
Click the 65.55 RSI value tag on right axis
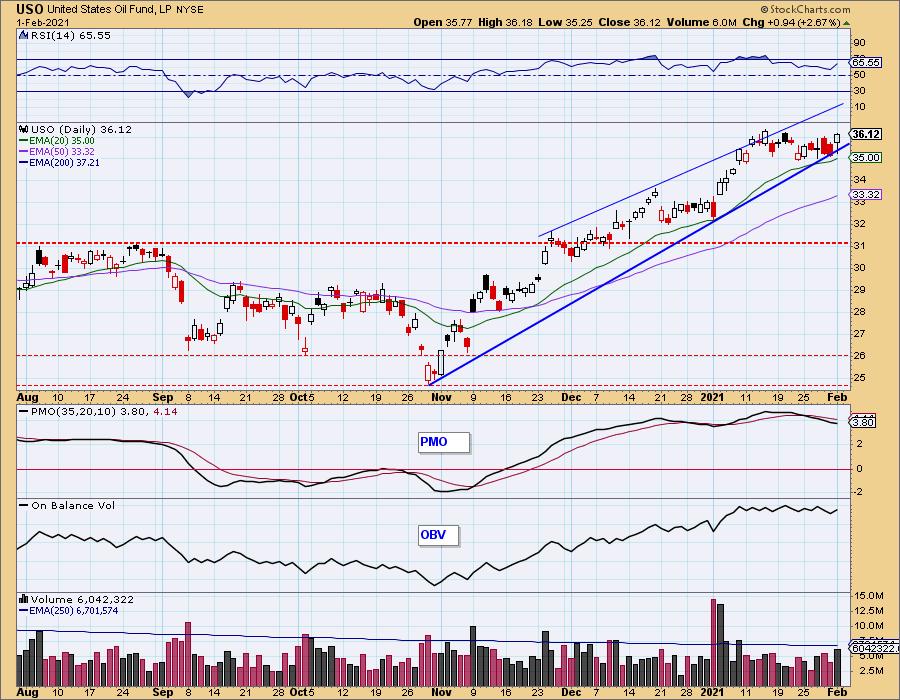click(x=867, y=62)
